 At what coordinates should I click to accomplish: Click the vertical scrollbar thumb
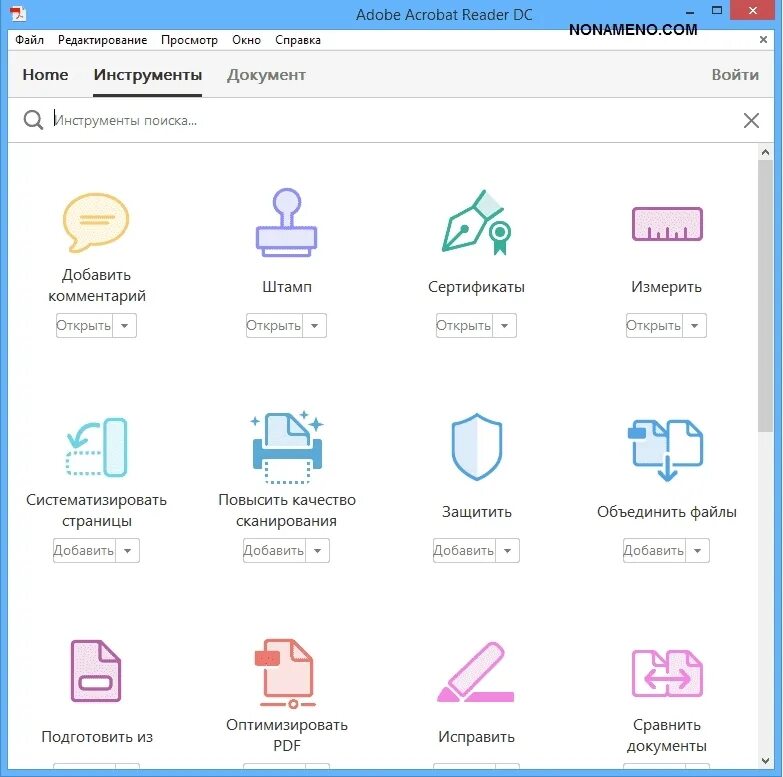point(765,296)
